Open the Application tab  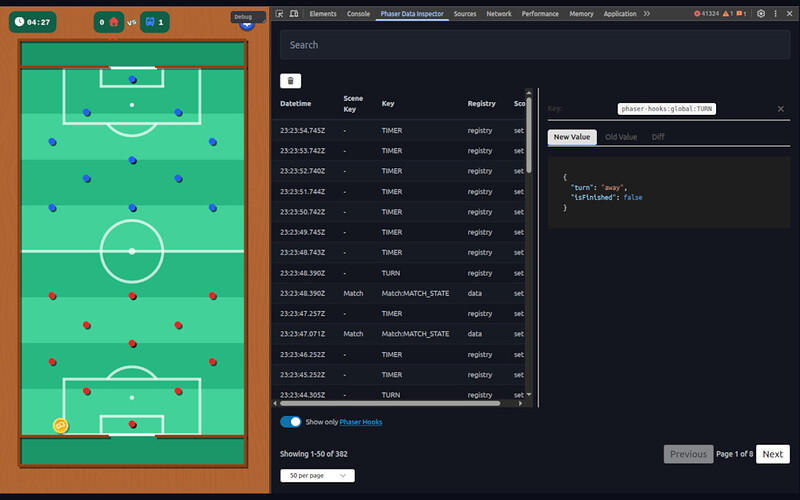[619, 14]
